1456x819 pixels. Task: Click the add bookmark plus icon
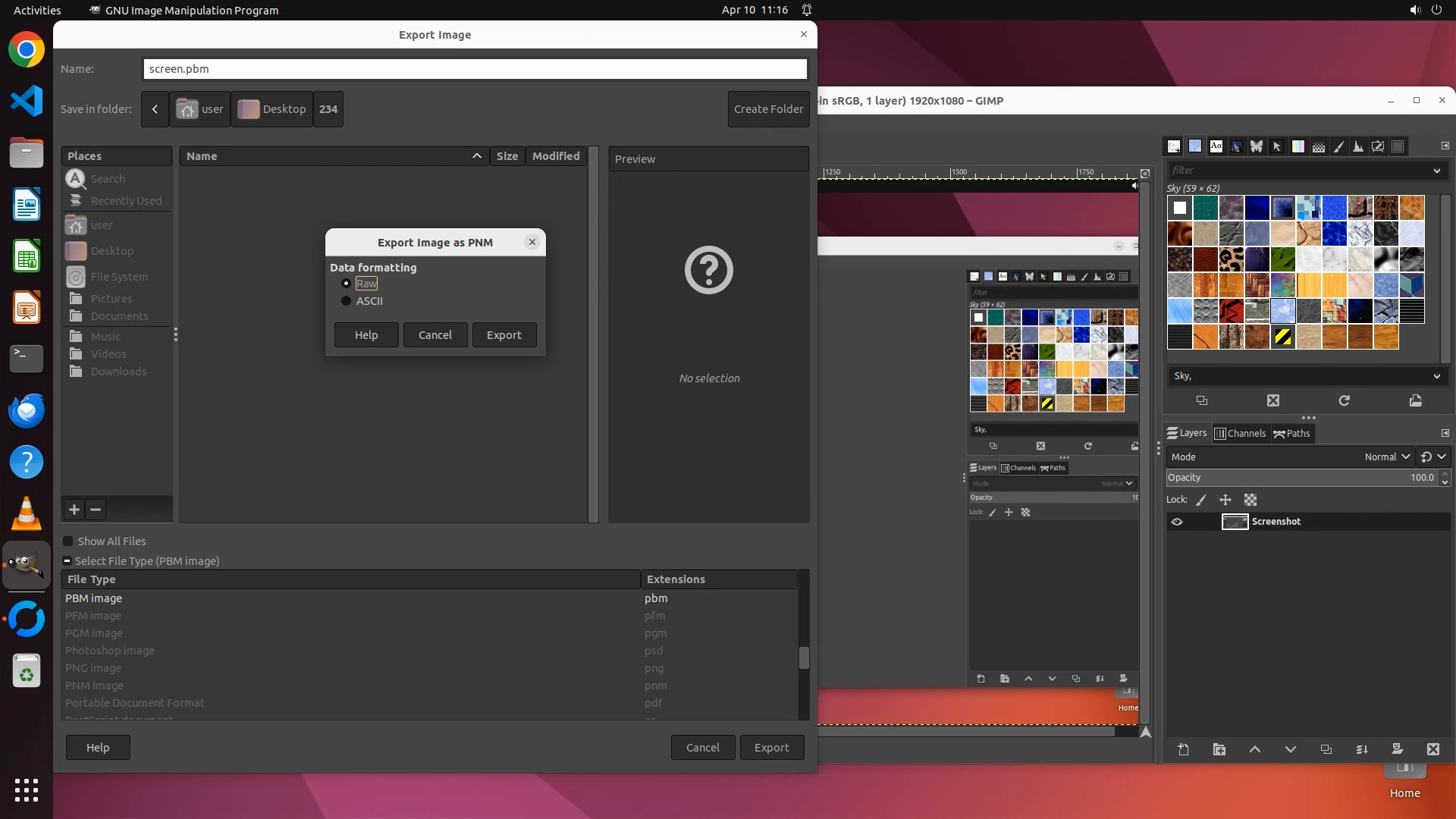(74, 510)
